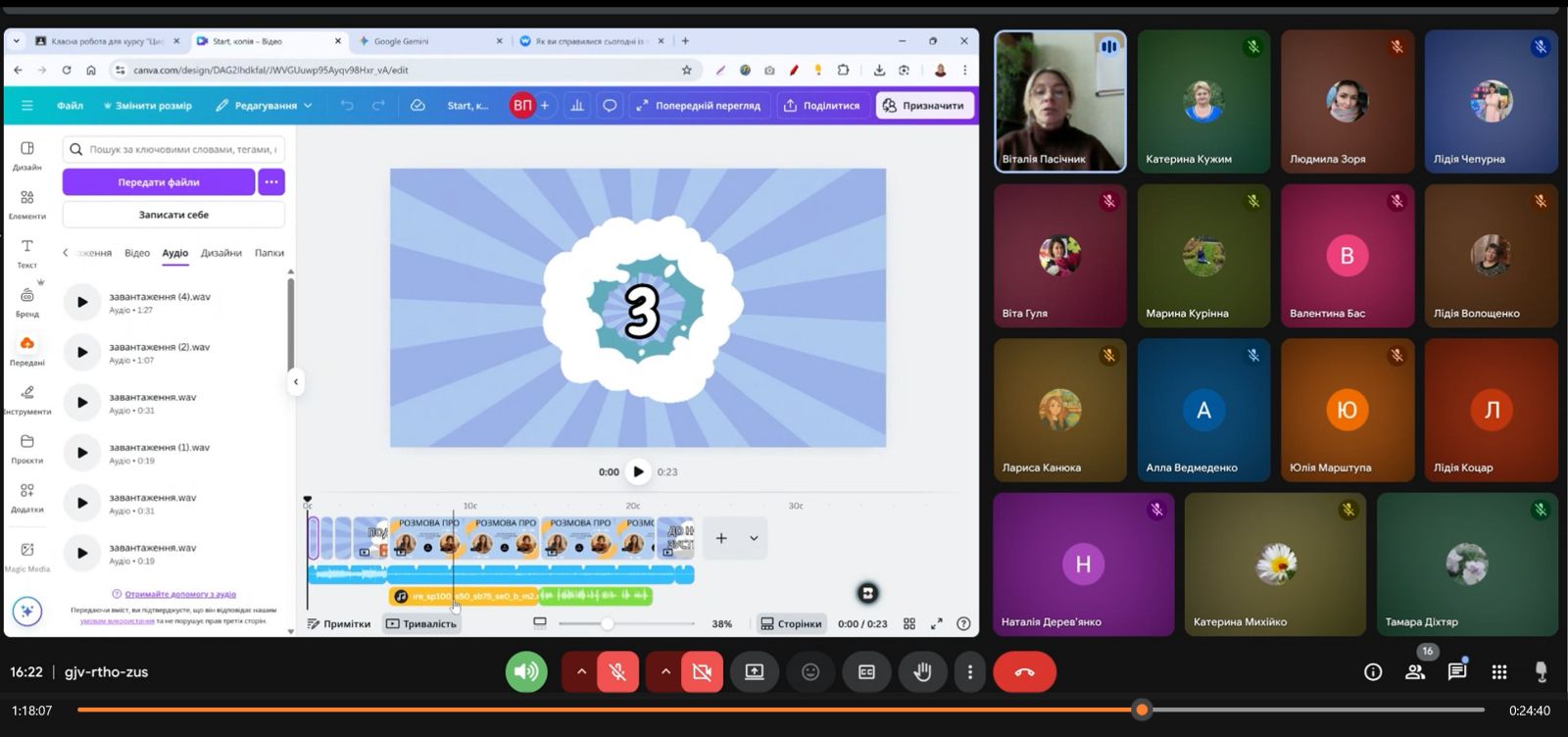The height and width of the screenshot is (737, 1568).
Task: Click the Поділитися share button
Action: tap(821, 106)
